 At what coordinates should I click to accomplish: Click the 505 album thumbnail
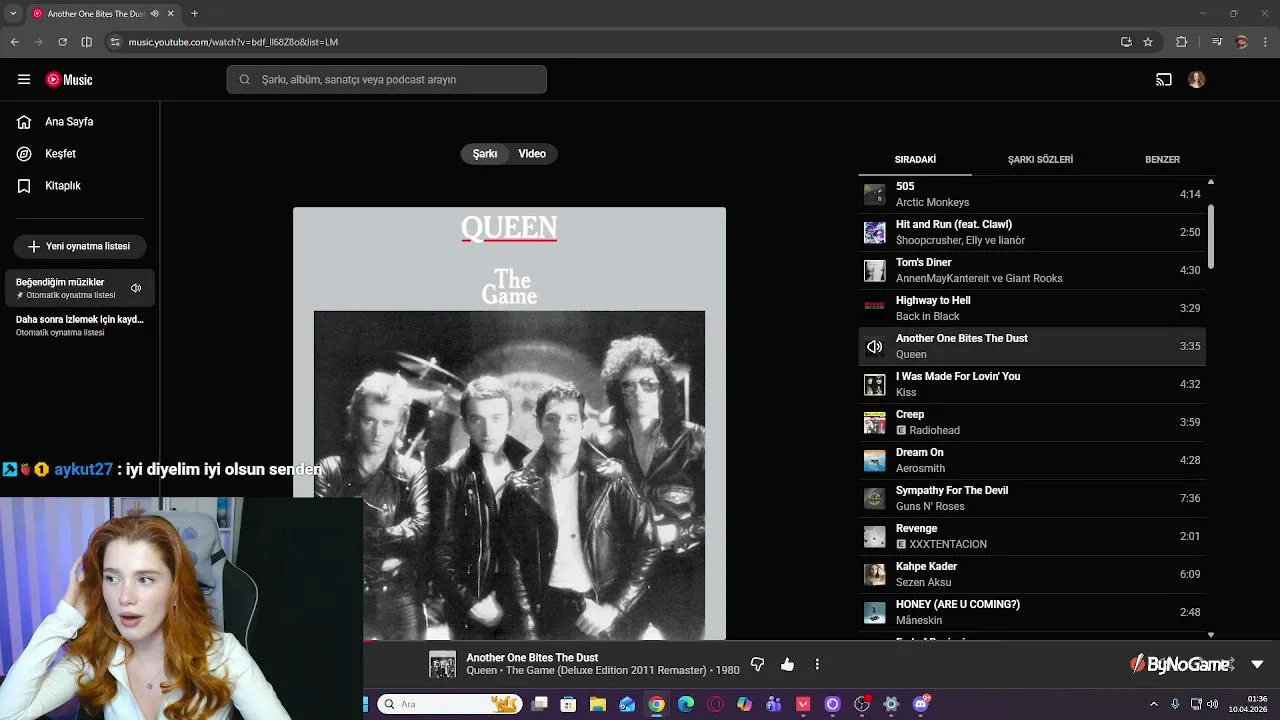874,194
